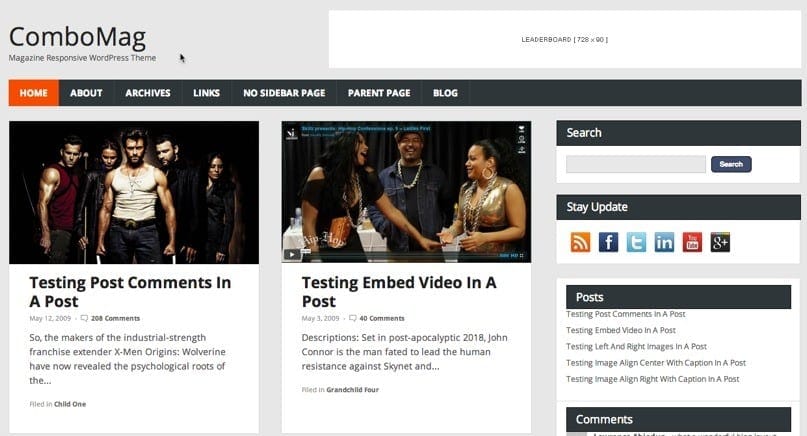
Task: Open the 208 Comments link
Action: [115, 318]
